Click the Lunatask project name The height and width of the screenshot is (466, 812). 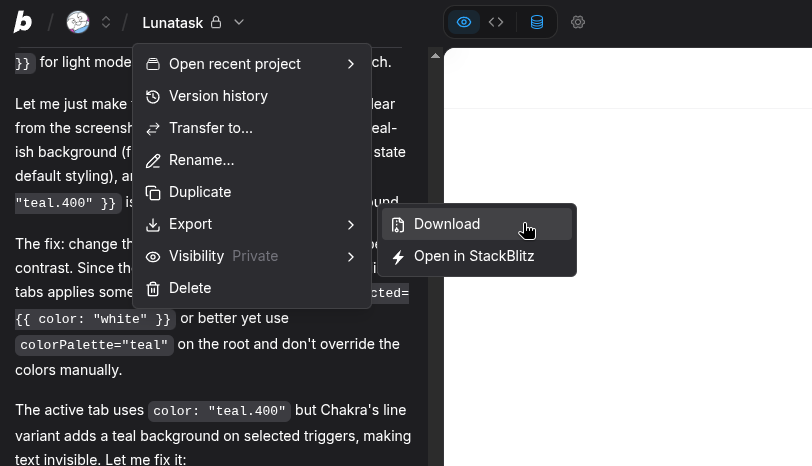[x=172, y=23]
